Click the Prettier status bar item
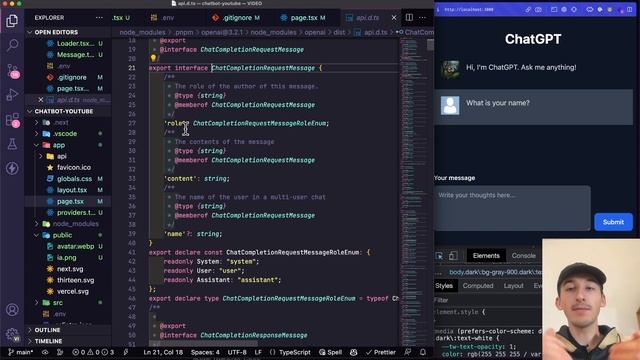640x360 pixels. click(381, 352)
